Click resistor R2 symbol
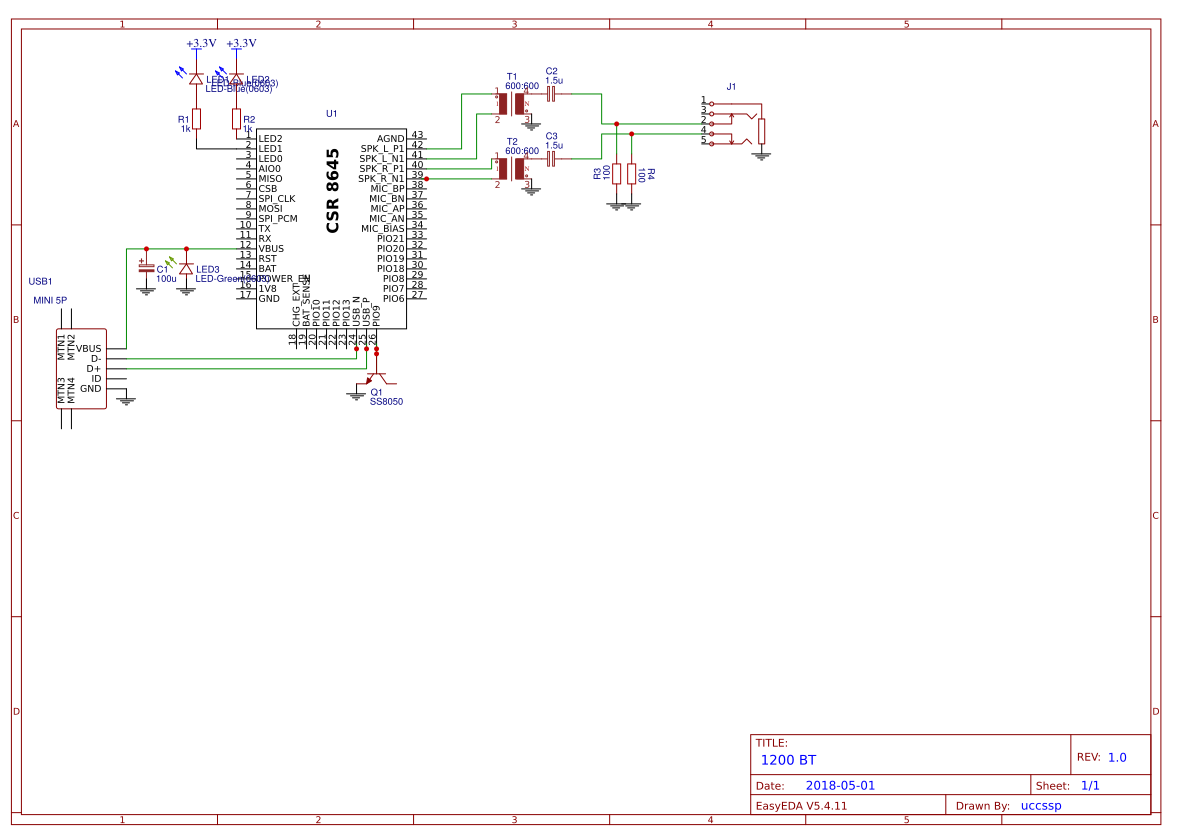Screen dimensions: 1177x836 click(236, 119)
